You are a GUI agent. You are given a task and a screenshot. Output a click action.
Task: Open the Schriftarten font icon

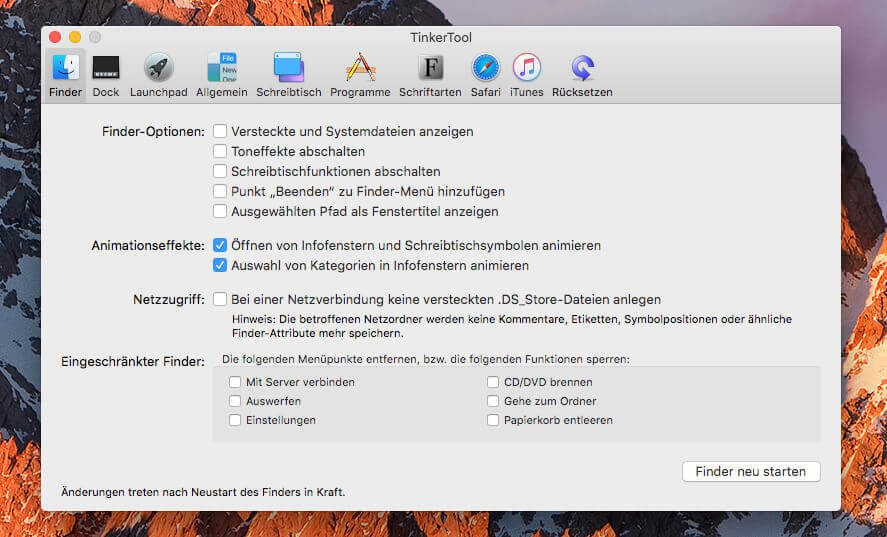[430, 68]
